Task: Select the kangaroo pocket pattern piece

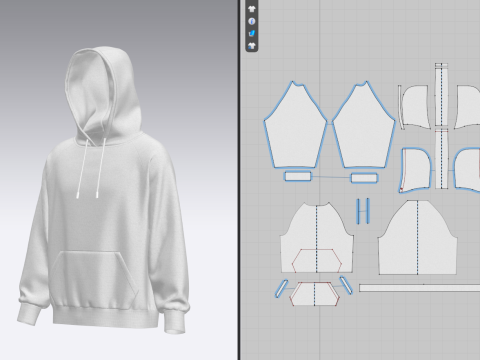Action: (315, 294)
